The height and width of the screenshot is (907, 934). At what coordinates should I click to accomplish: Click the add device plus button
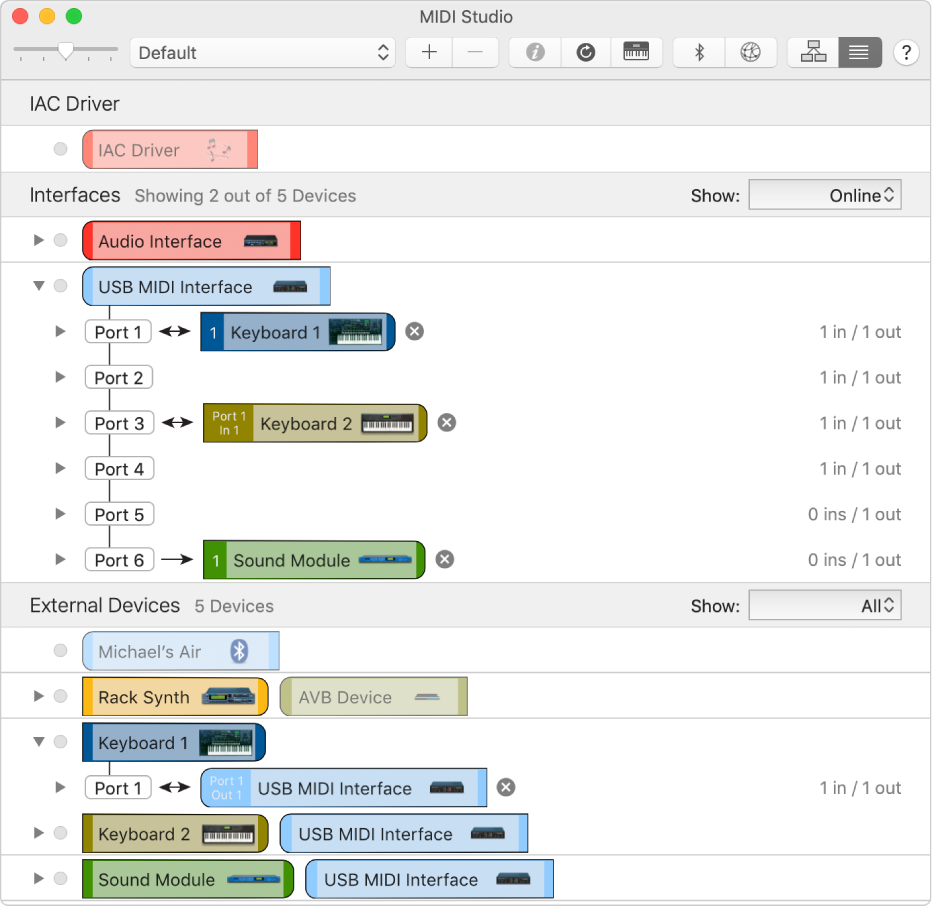point(429,53)
